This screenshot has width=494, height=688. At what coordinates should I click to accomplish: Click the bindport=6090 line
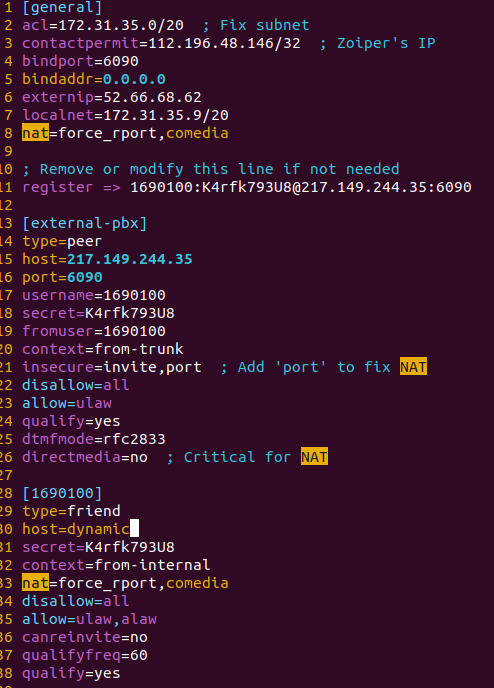[x=80, y=61]
